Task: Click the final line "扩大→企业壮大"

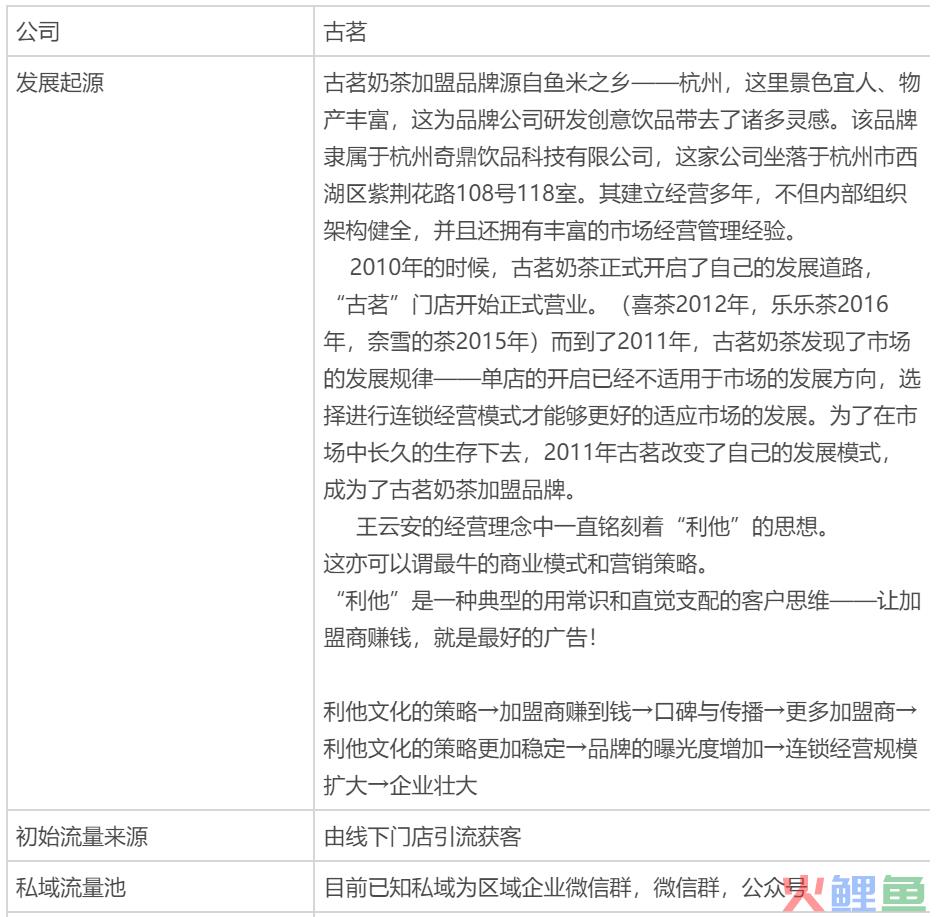Action: click(x=400, y=785)
